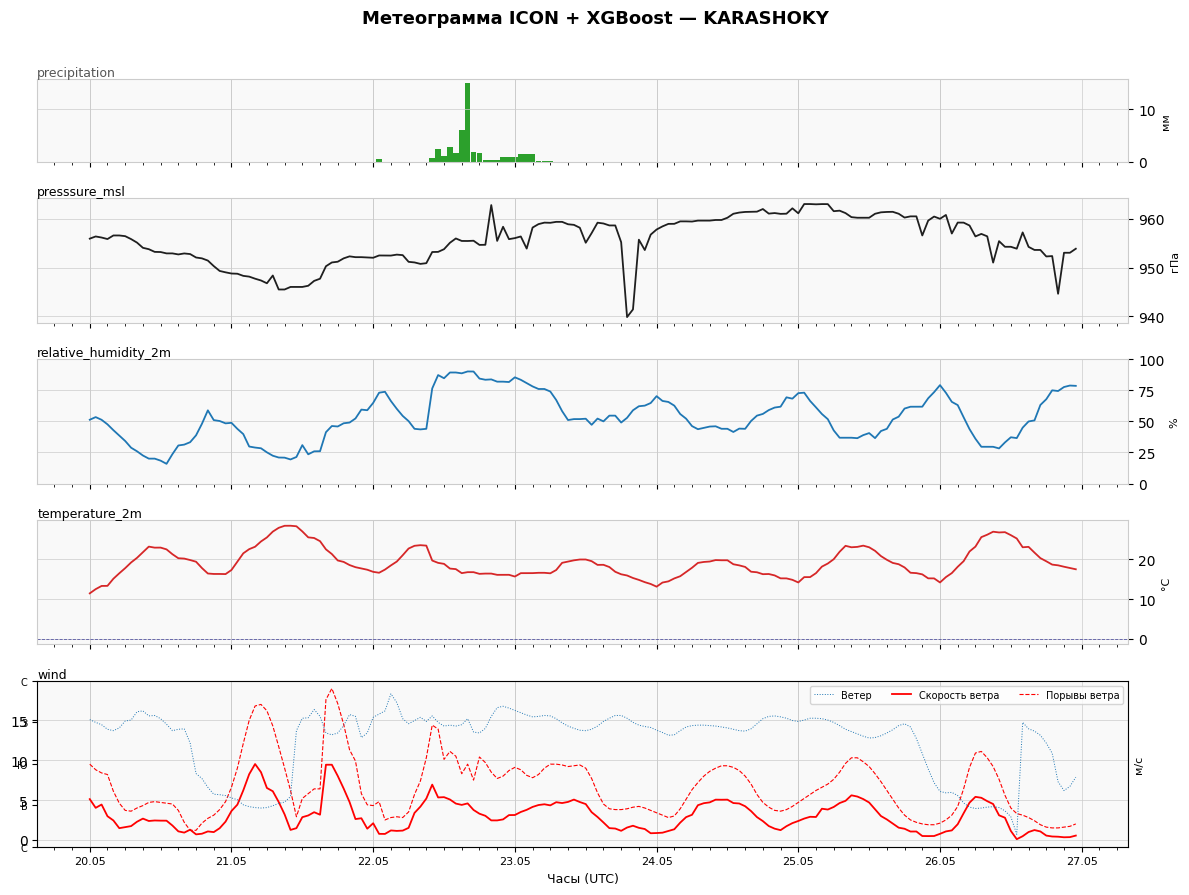This screenshot has width=1189, height=895.
Task: Click the 27.05 date tick label
Action: [x=1082, y=862]
